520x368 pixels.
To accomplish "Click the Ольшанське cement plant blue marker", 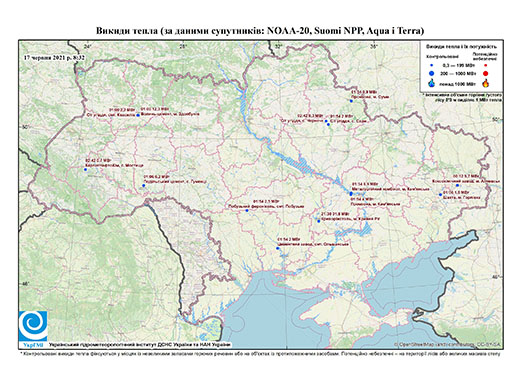I will [278, 248].
